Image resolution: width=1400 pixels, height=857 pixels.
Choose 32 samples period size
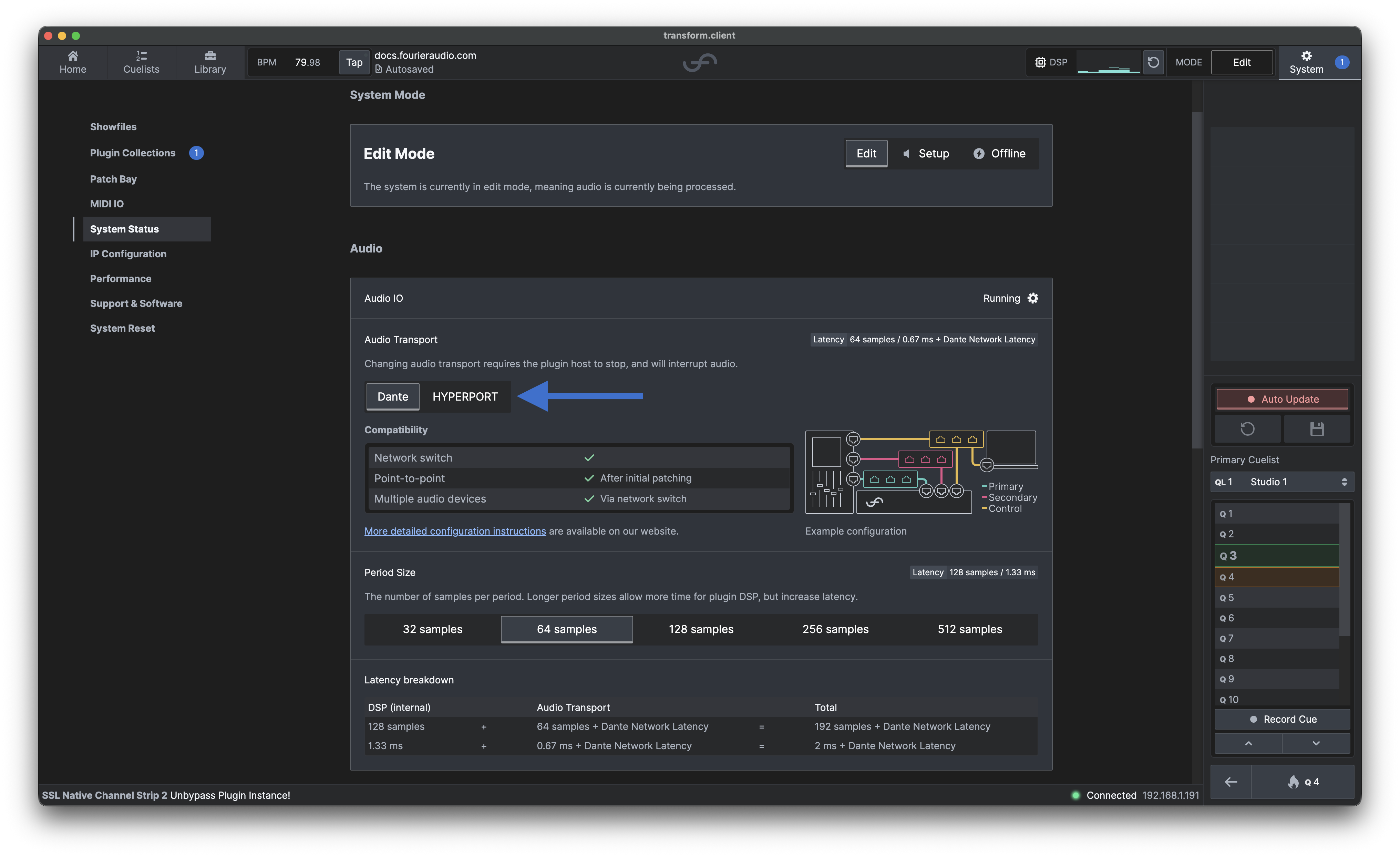[432, 629]
